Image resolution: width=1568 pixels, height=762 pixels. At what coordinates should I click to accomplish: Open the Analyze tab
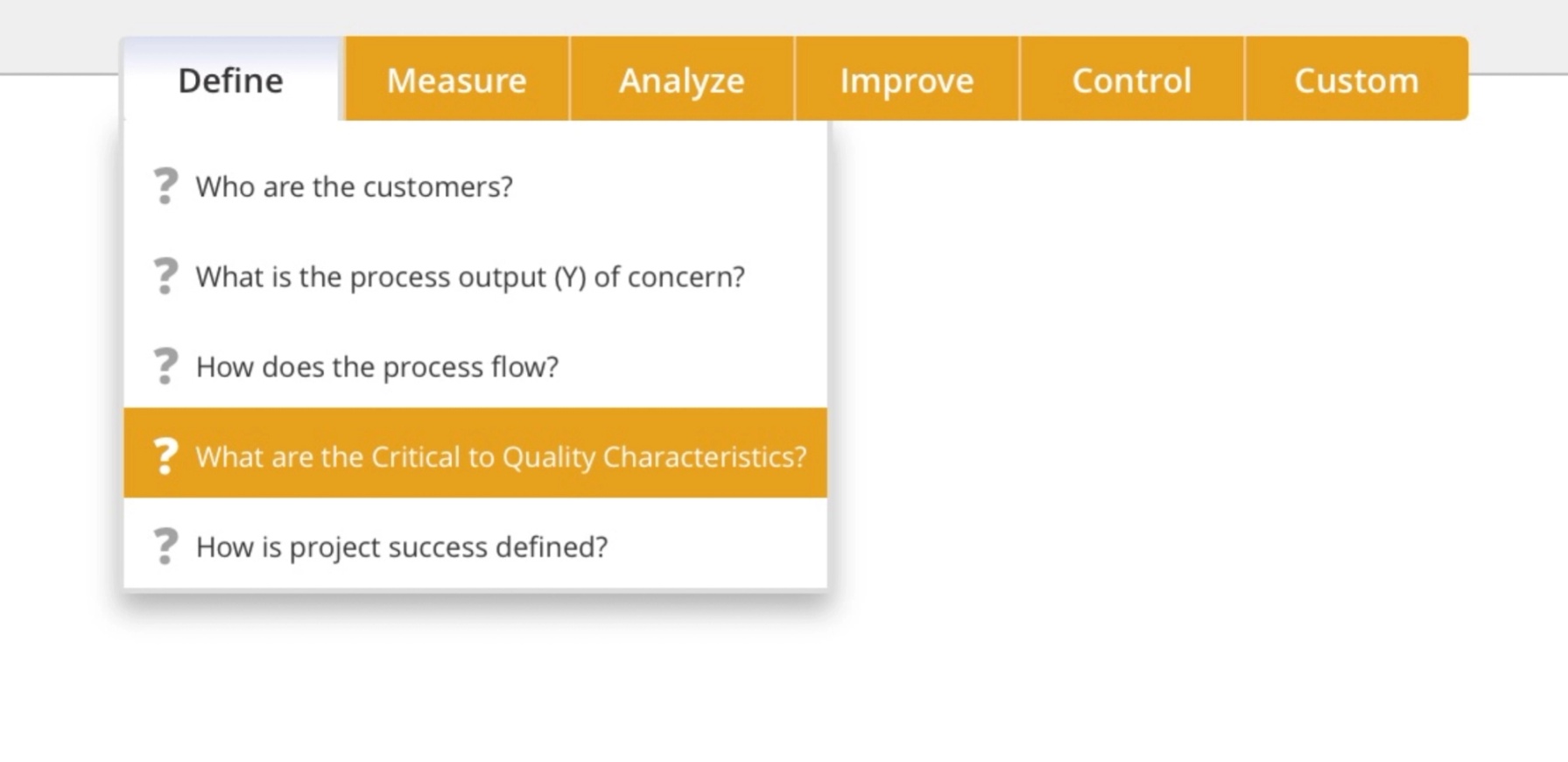pyautogui.click(x=682, y=80)
